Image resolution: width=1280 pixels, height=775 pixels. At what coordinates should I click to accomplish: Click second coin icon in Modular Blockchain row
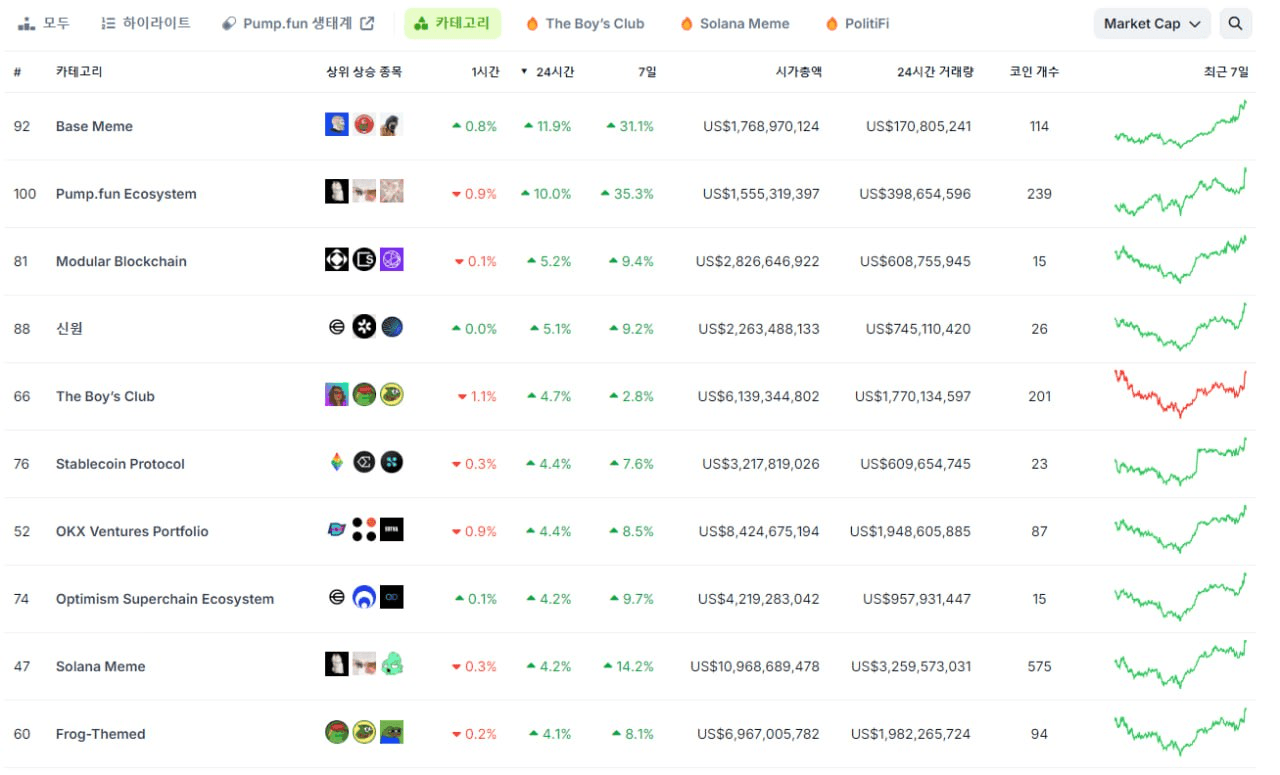(x=364, y=260)
